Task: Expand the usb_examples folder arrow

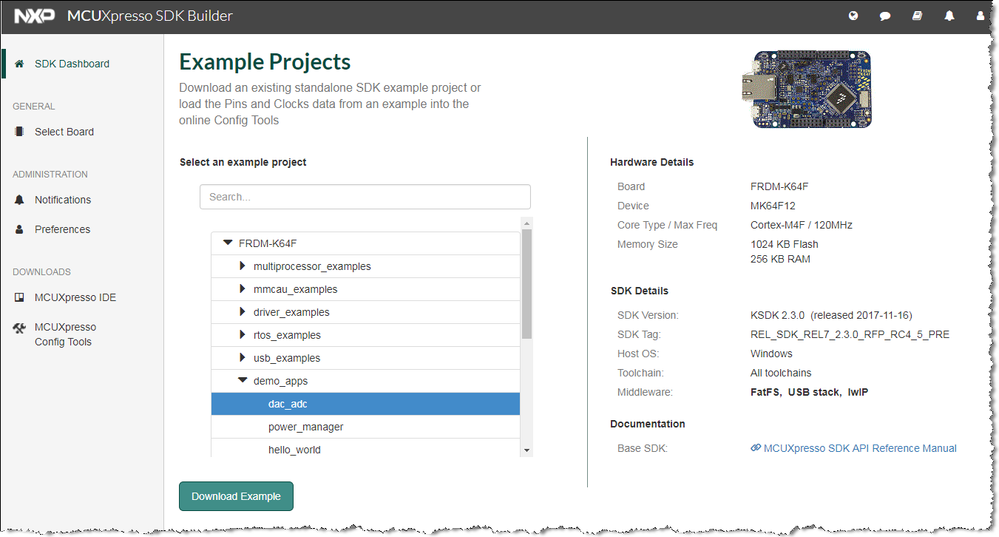Action: point(243,358)
